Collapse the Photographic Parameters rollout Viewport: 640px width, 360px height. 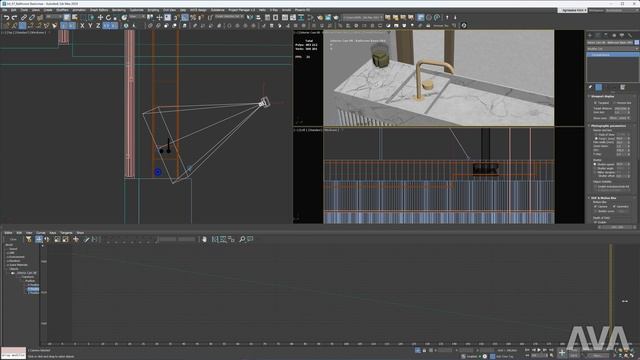[608, 126]
